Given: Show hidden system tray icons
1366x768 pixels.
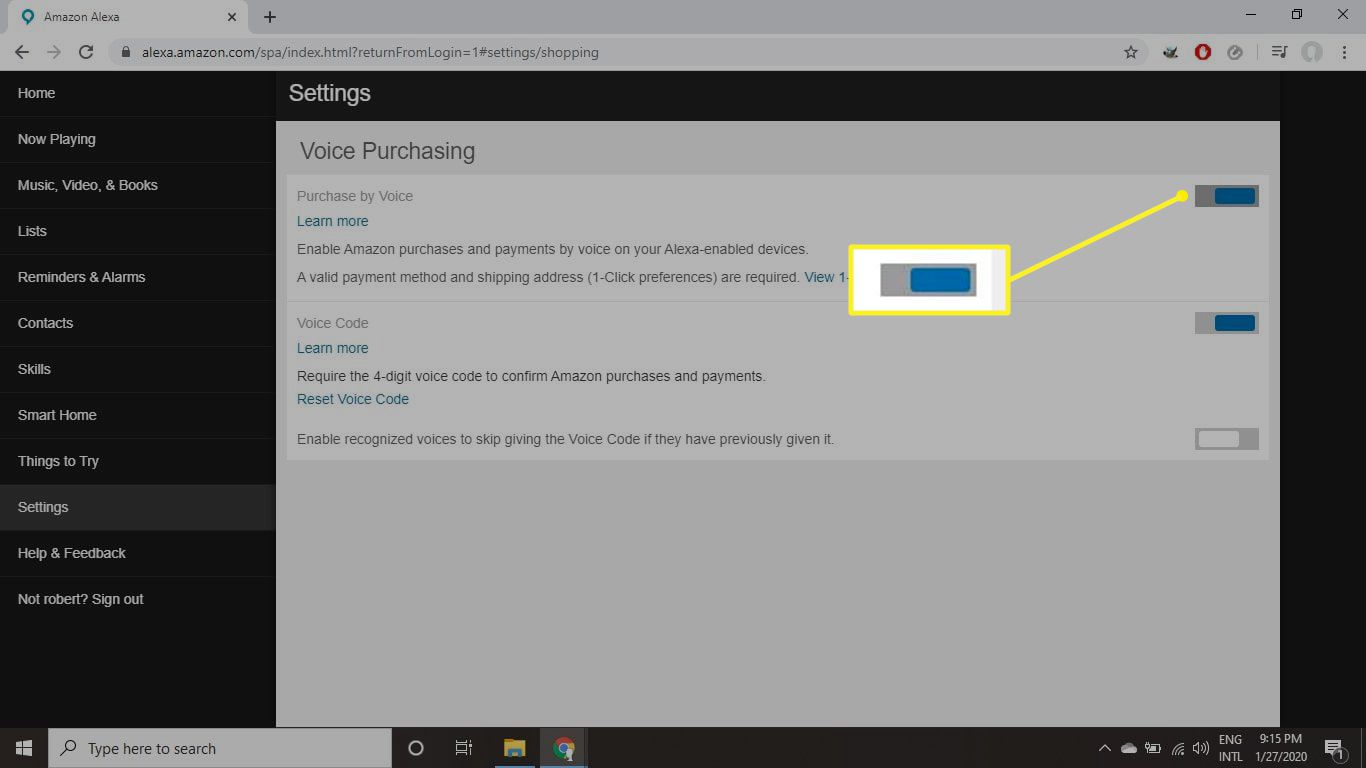Looking at the screenshot, I should click(x=1105, y=748).
